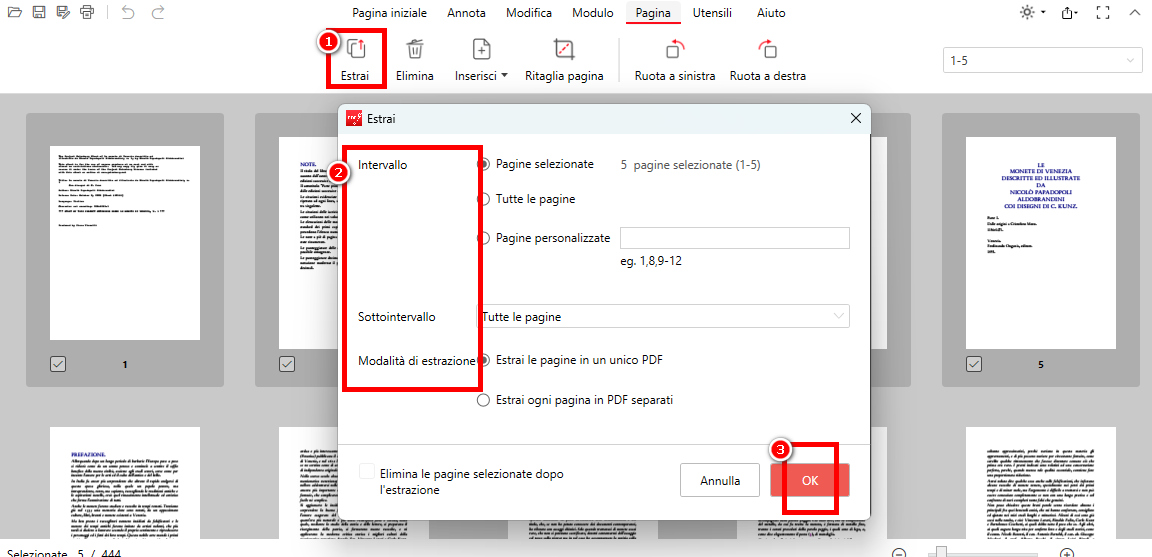The height and width of the screenshot is (557, 1152).
Task: Select the Pagina tab
Action: (x=653, y=13)
